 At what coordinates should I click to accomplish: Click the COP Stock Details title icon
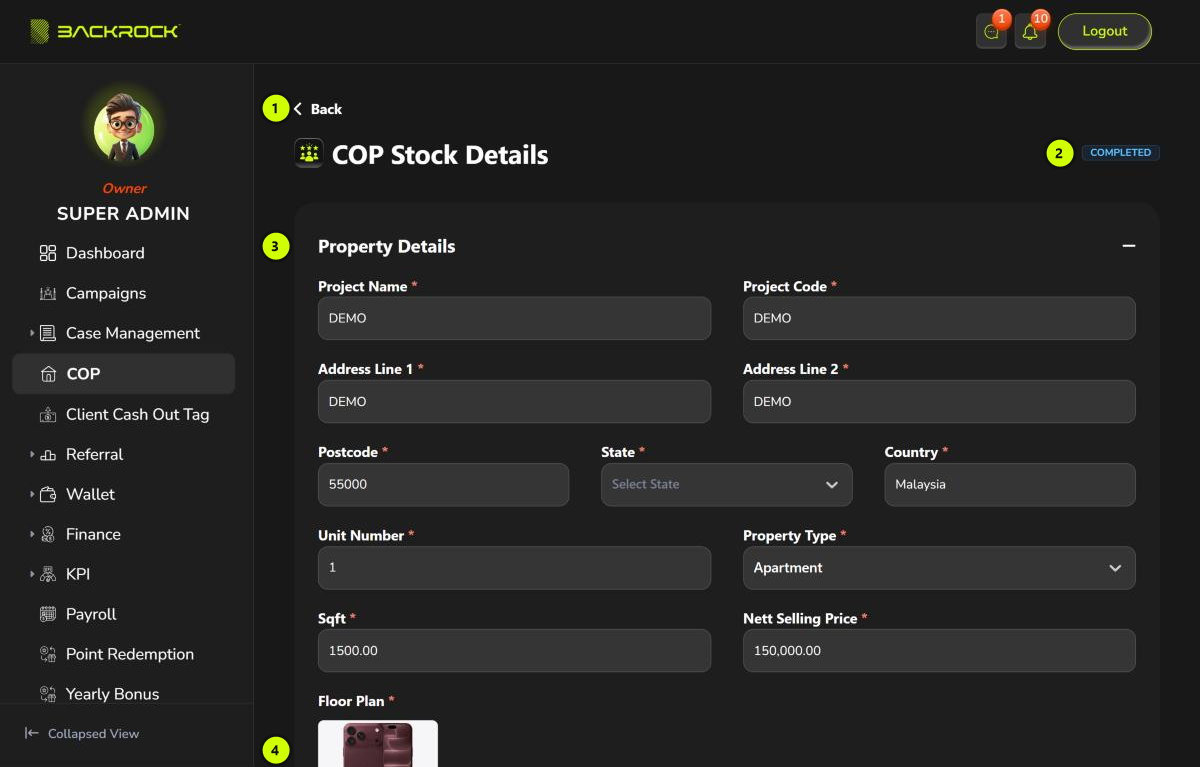(309, 154)
